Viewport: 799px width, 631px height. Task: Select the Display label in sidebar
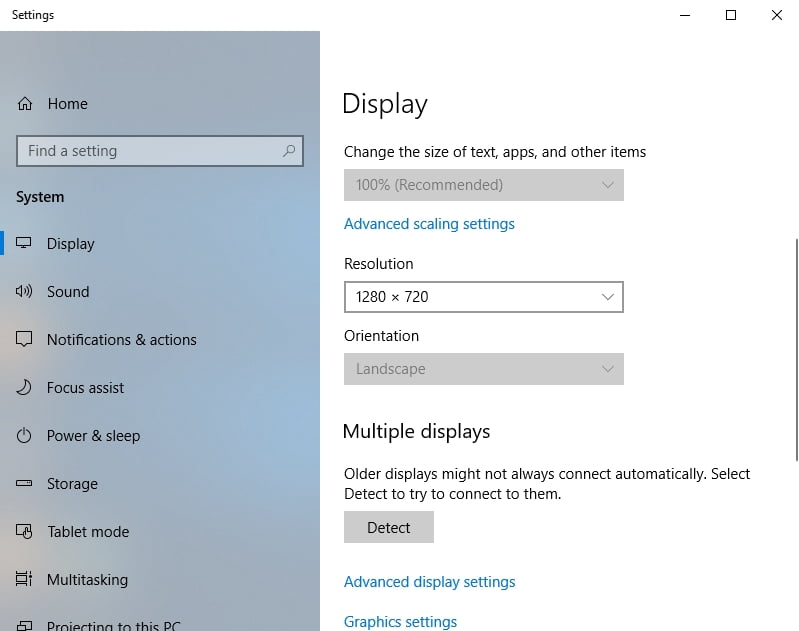71,244
